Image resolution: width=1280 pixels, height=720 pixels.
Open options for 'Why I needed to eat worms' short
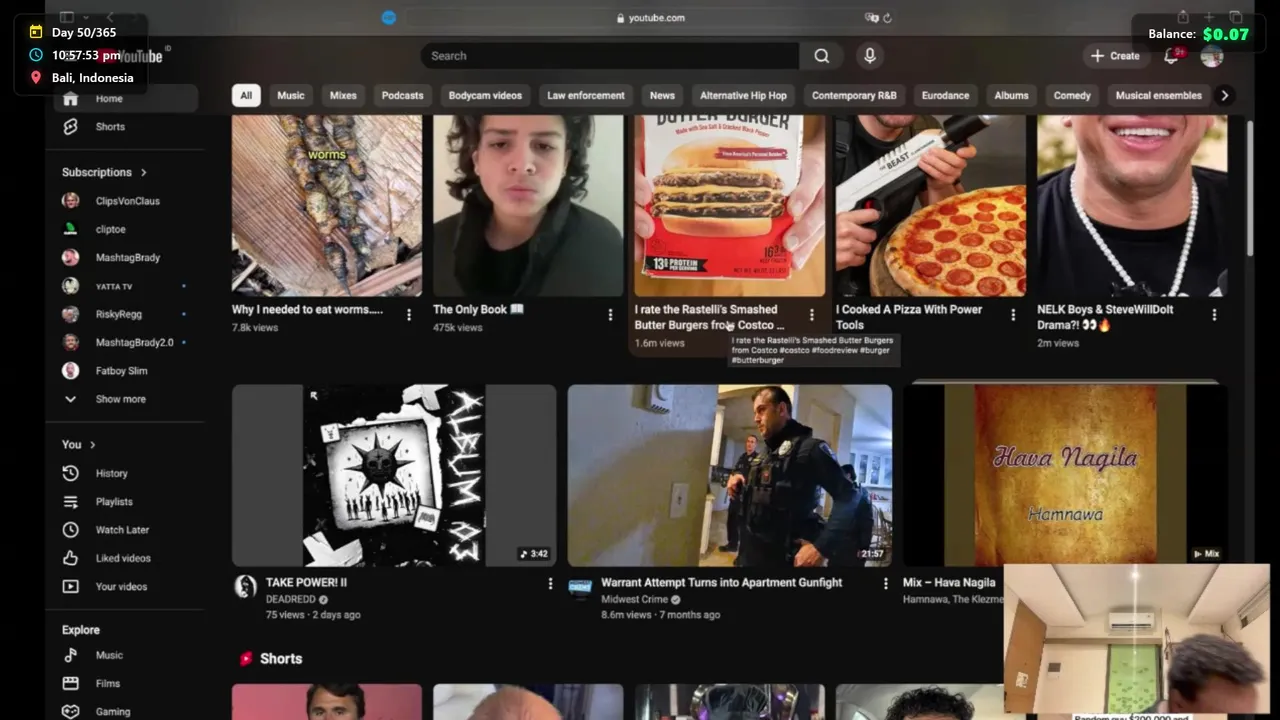(x=408, y=315)
